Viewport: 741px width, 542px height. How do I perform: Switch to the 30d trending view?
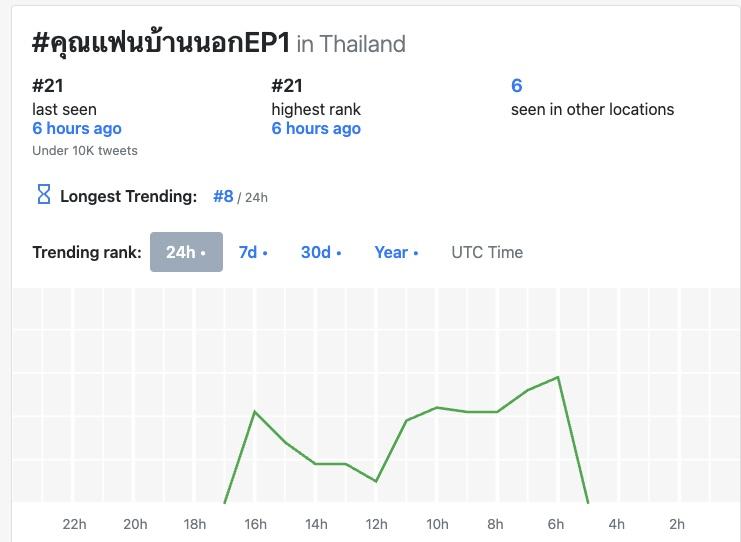[x=320, y=252]
